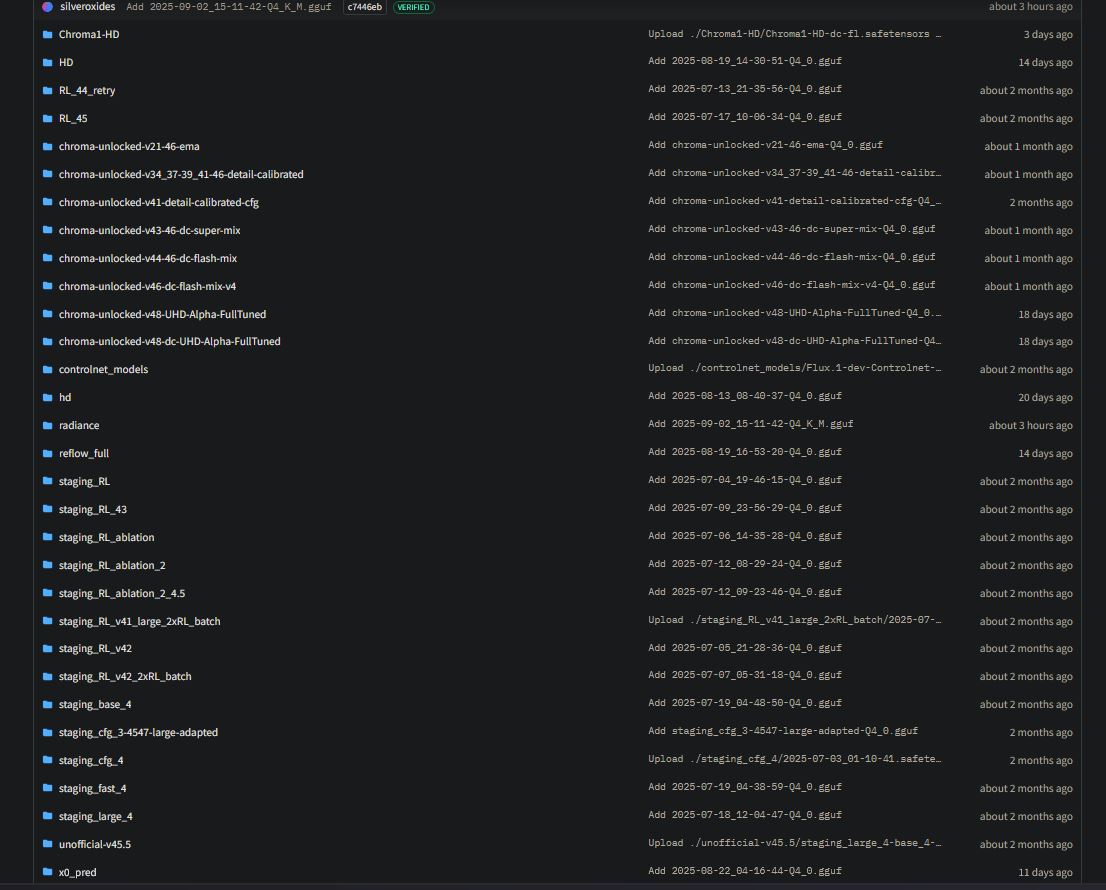Open commit Add chroma-unlocked-v43-46-dc-super-mix-Q4_0.gguf

point(791,229)
